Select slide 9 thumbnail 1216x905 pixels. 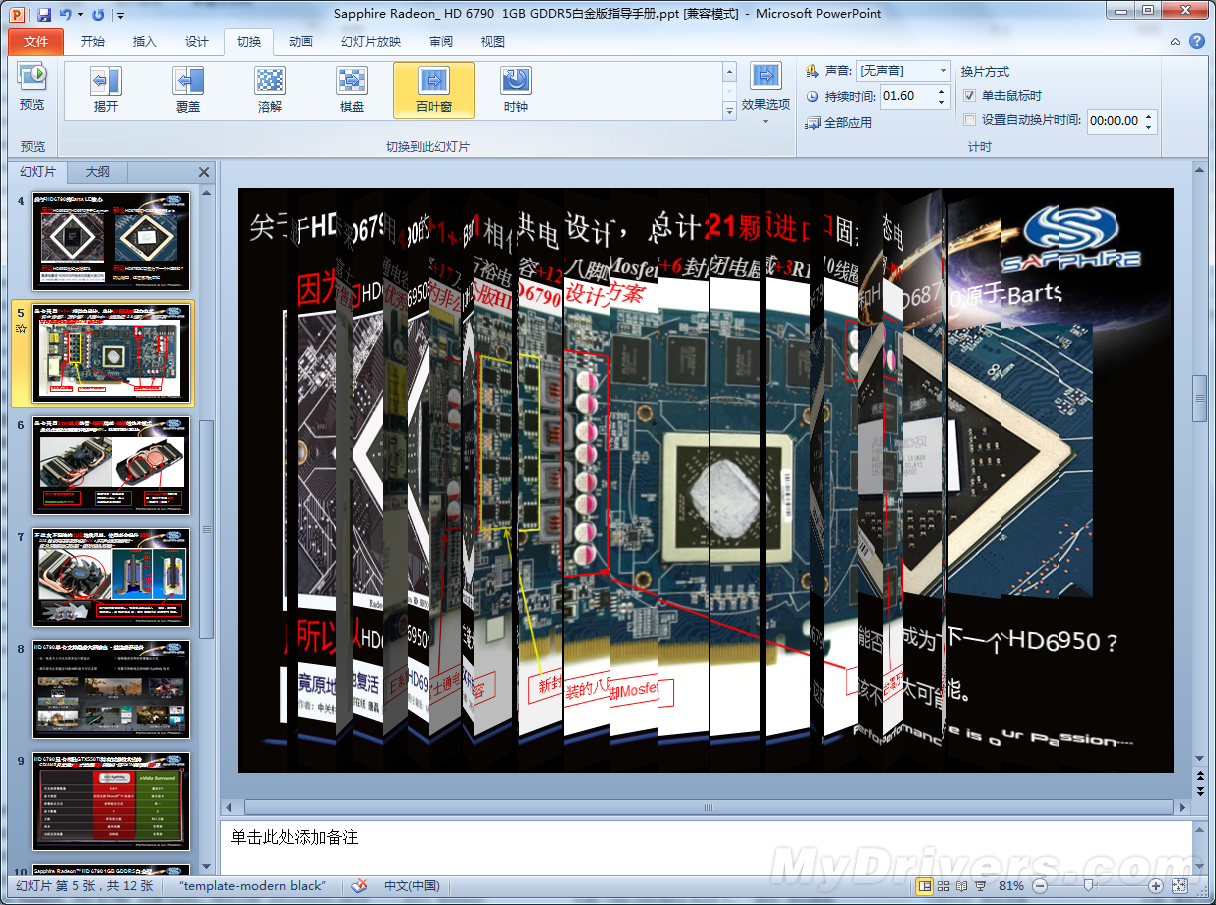point(110,802)
